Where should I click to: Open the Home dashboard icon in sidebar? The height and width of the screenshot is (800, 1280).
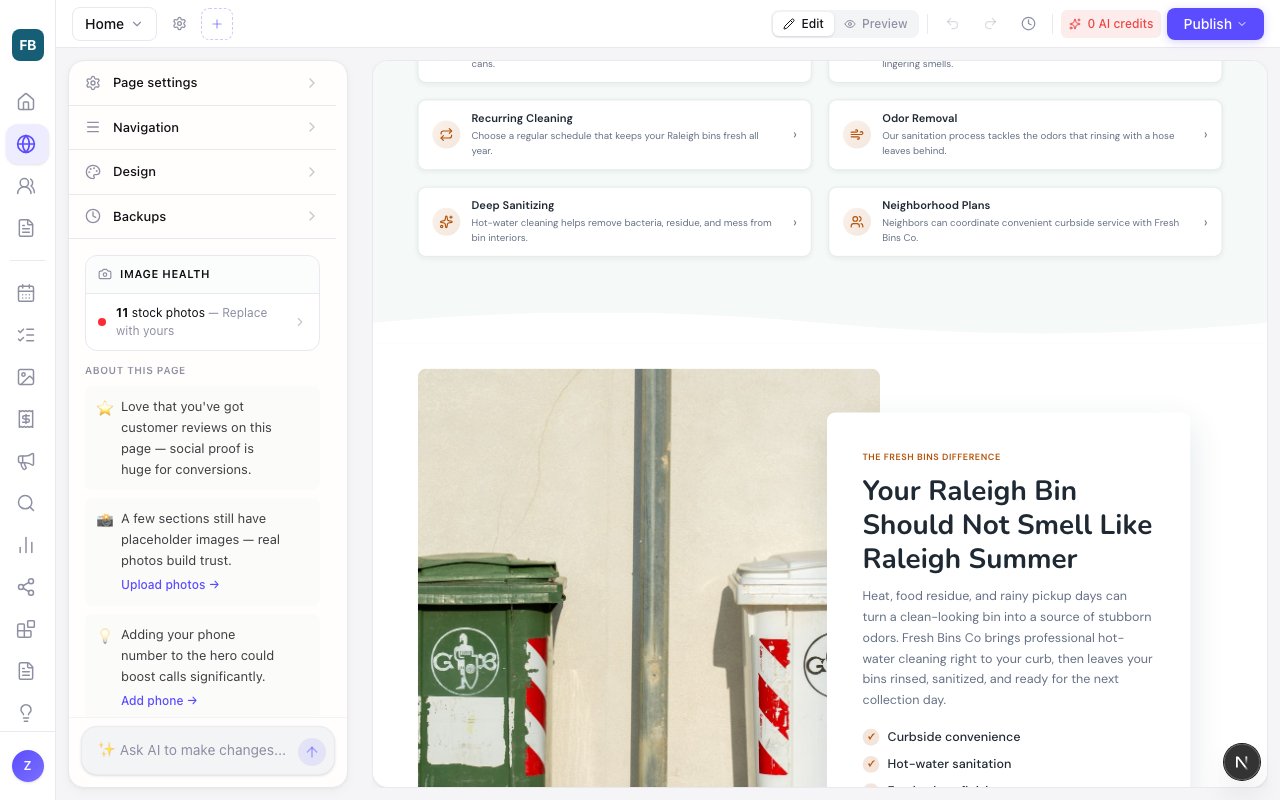[27, 101]
